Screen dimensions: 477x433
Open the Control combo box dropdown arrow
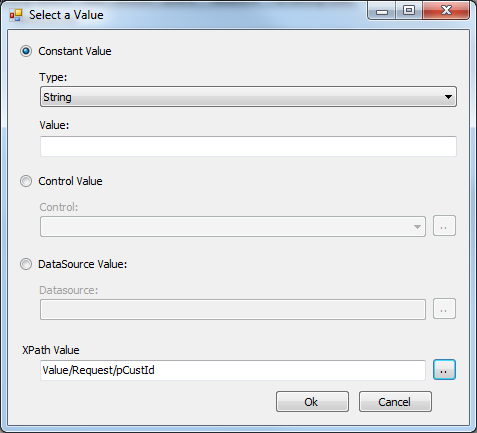pos(417,227)
